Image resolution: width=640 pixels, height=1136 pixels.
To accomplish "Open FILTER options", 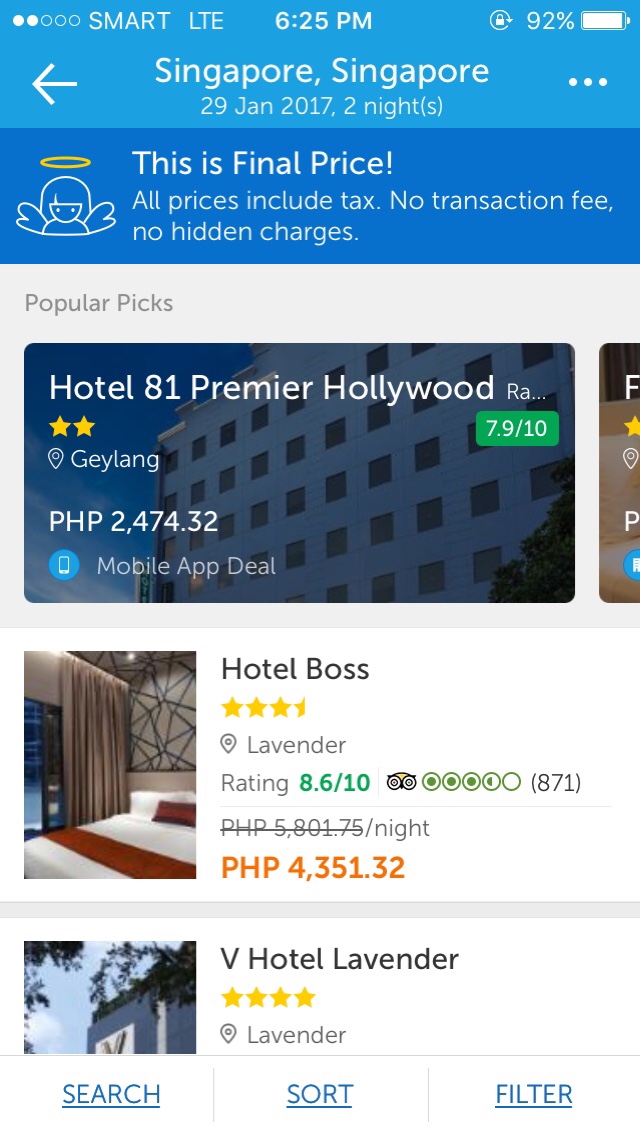I will coord(534,1094).
